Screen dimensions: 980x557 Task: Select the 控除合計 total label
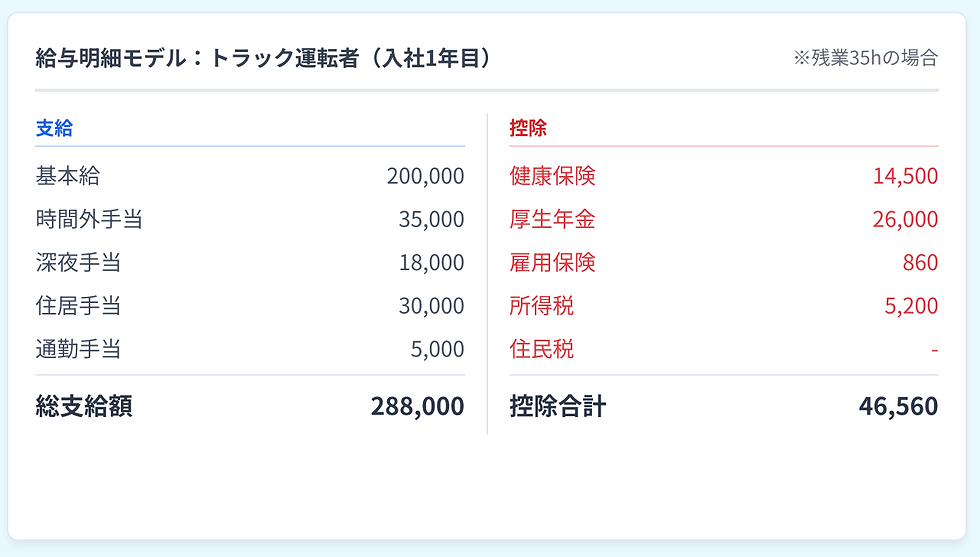click(x=557, y=406)
